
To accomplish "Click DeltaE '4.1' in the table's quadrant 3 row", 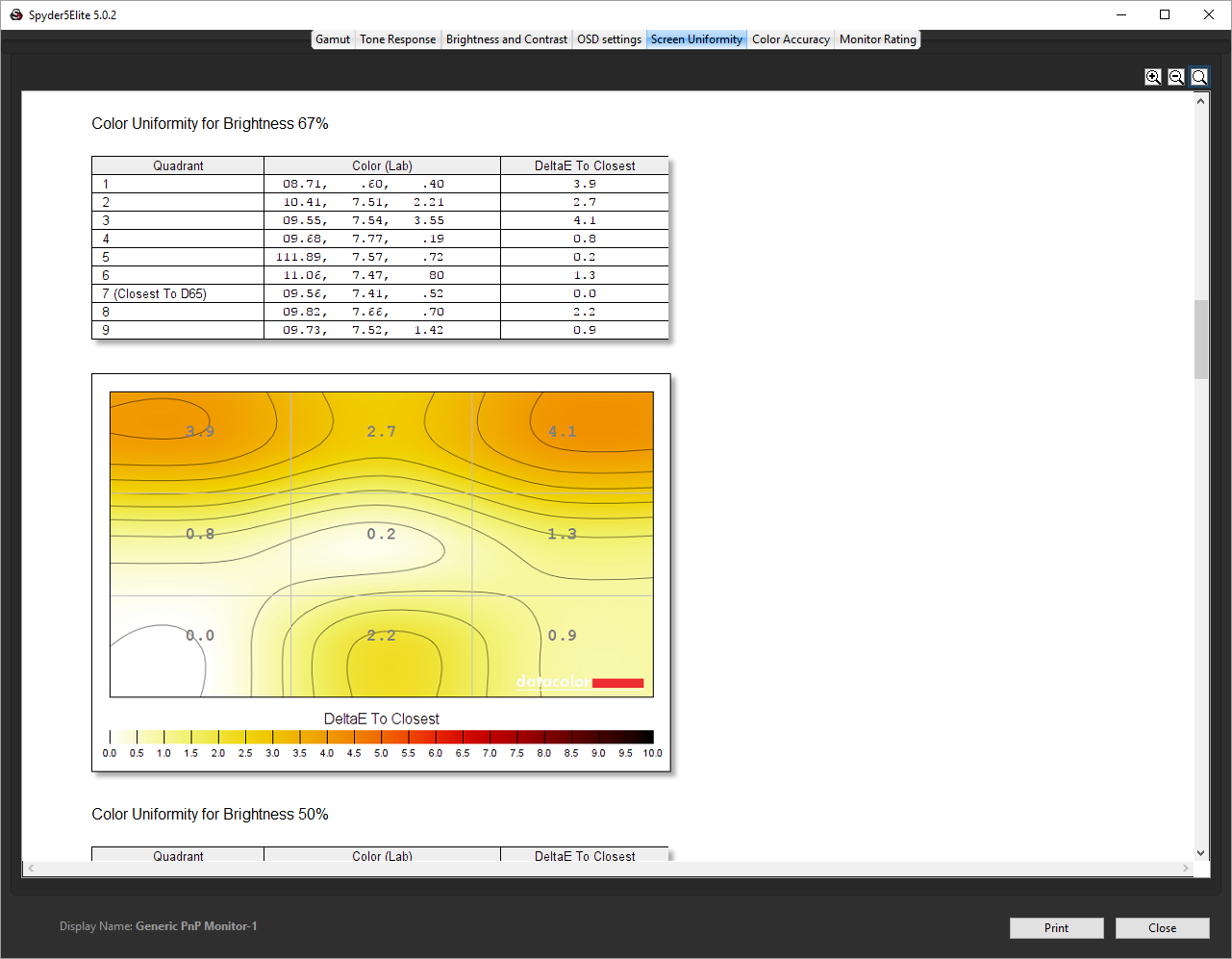I will click(585, 220).
